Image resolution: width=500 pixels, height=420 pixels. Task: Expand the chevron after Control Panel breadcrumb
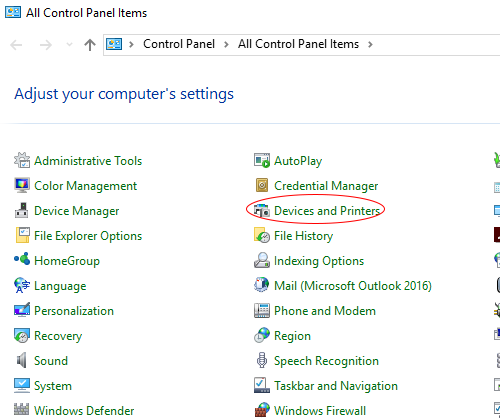click(226, 44)
